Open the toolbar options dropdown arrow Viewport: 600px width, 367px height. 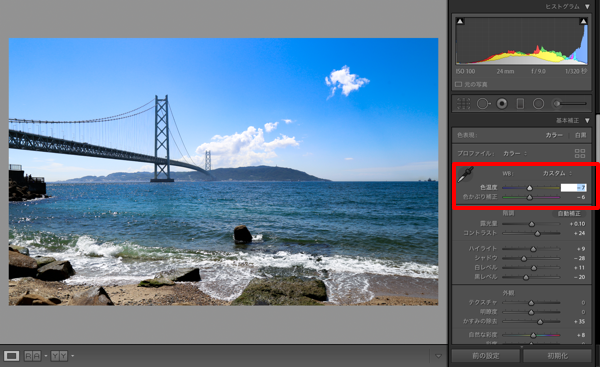(x=439, y=356)
